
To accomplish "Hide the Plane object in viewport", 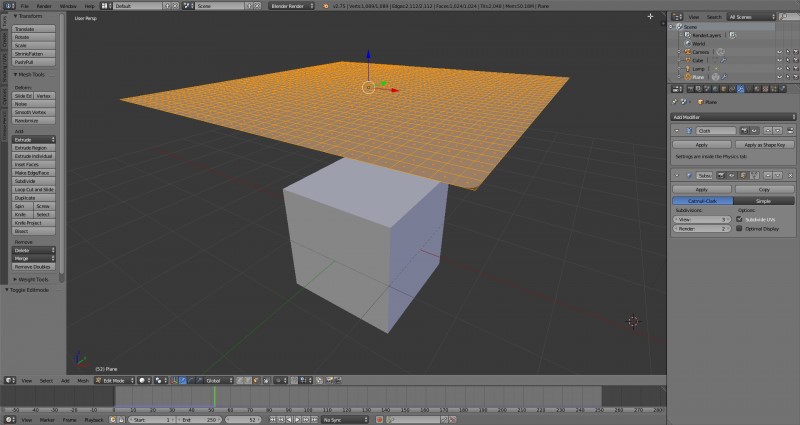I will 779,77.
